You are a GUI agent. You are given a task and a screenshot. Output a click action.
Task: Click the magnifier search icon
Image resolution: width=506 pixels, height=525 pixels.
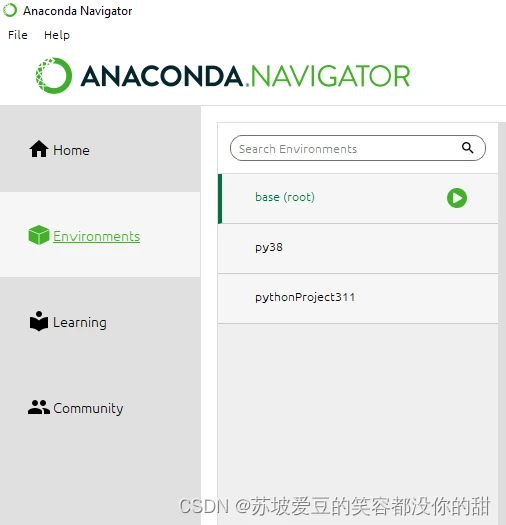467,148
